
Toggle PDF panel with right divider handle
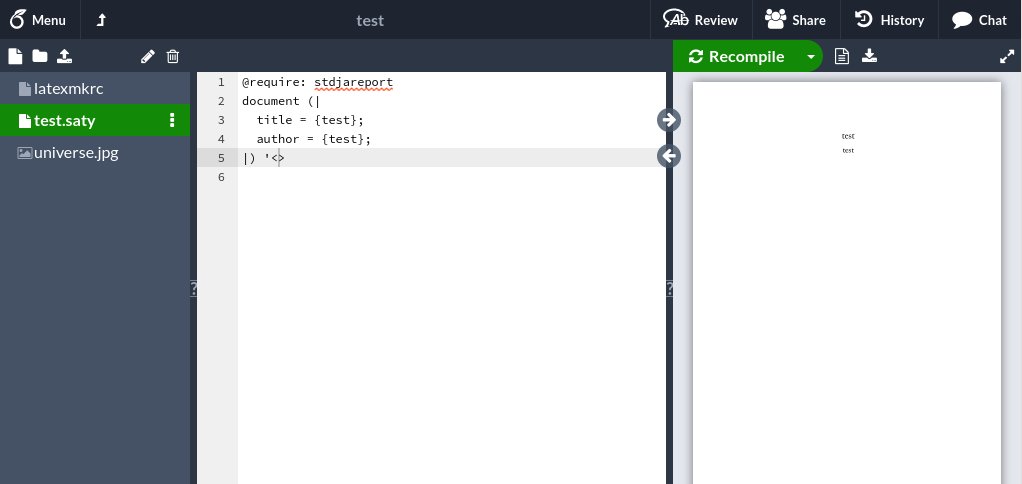[x=669, y=289]
